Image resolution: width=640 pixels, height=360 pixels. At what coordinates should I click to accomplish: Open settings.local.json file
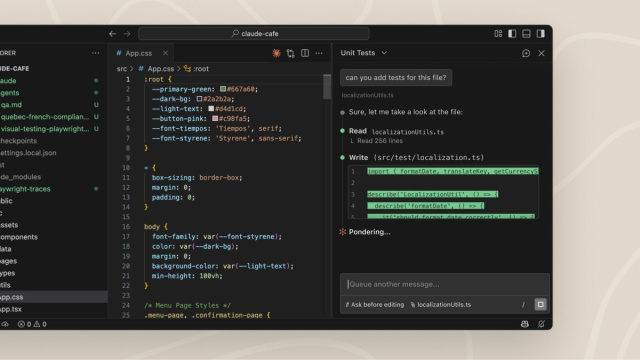[28, 153]
